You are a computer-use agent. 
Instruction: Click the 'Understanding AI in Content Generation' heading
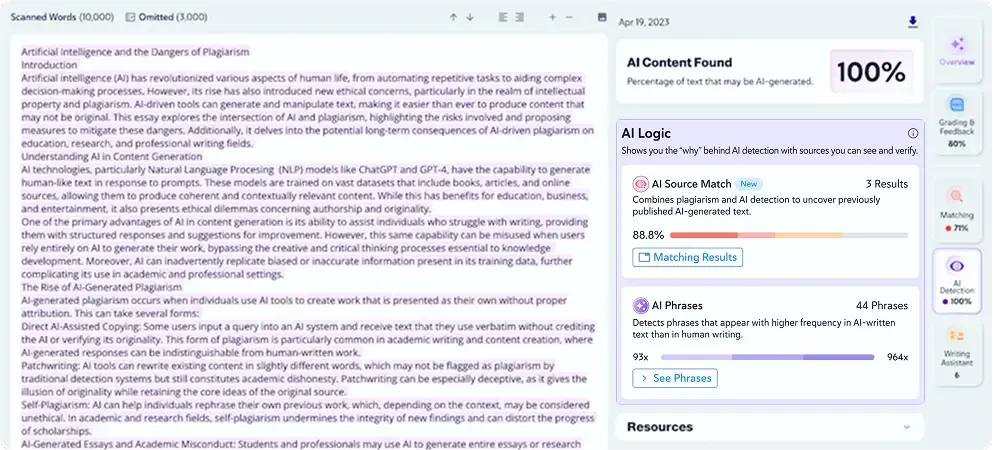pyautogui.click(x=112, y=156)
